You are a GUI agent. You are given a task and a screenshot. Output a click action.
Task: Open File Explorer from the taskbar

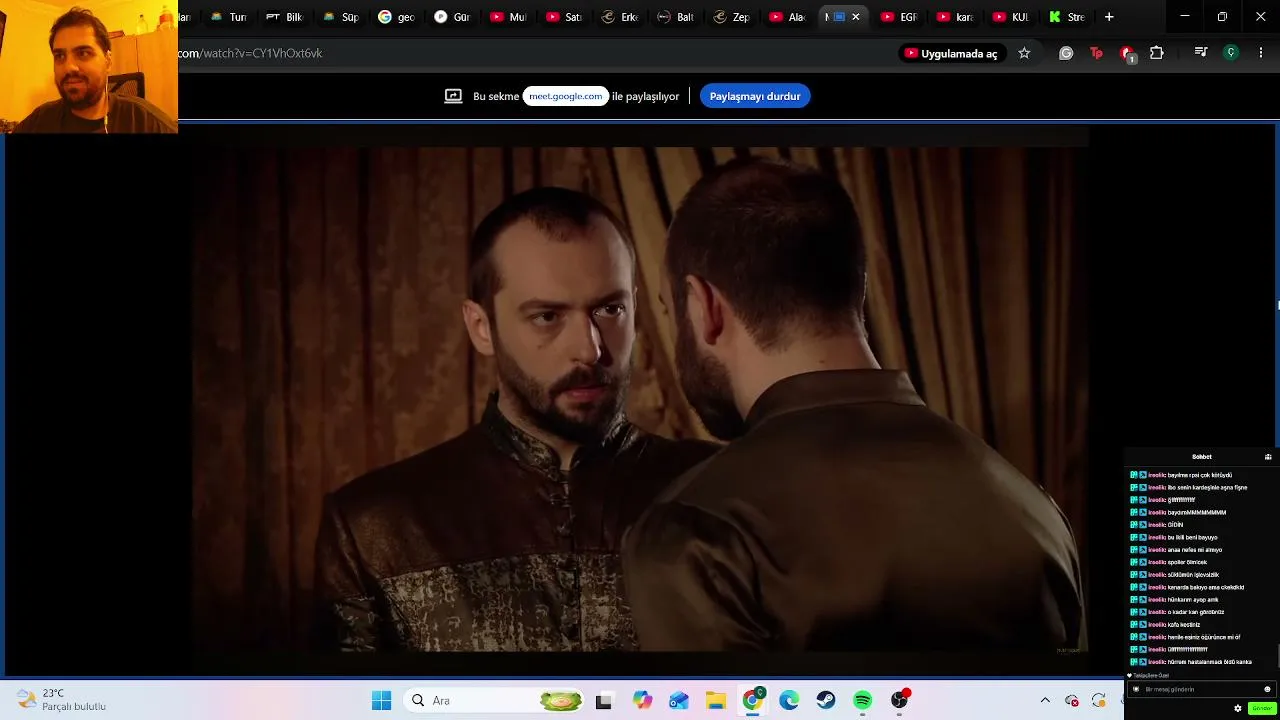715,701
